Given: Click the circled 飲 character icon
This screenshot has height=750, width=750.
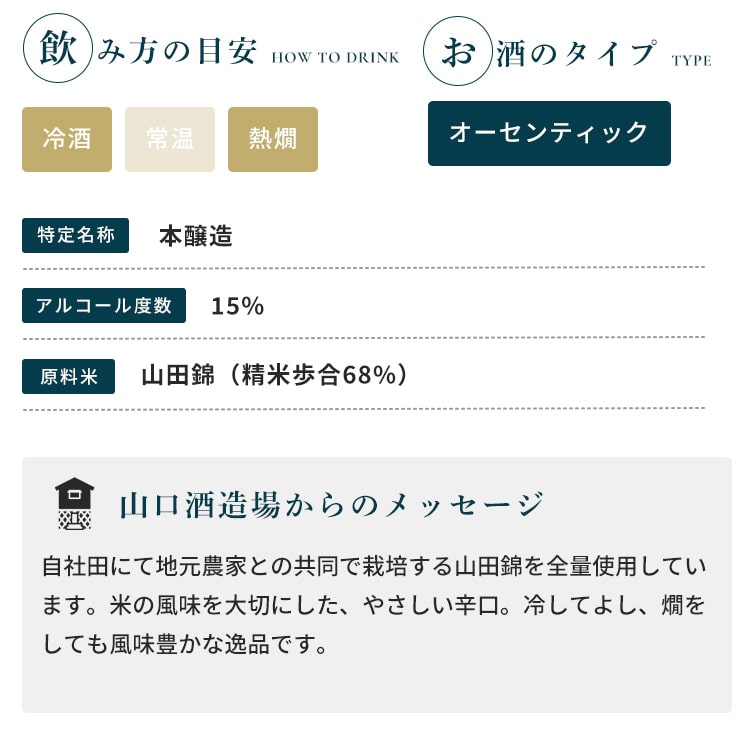Looking at the screenshot, I should (x=57, y=52).
